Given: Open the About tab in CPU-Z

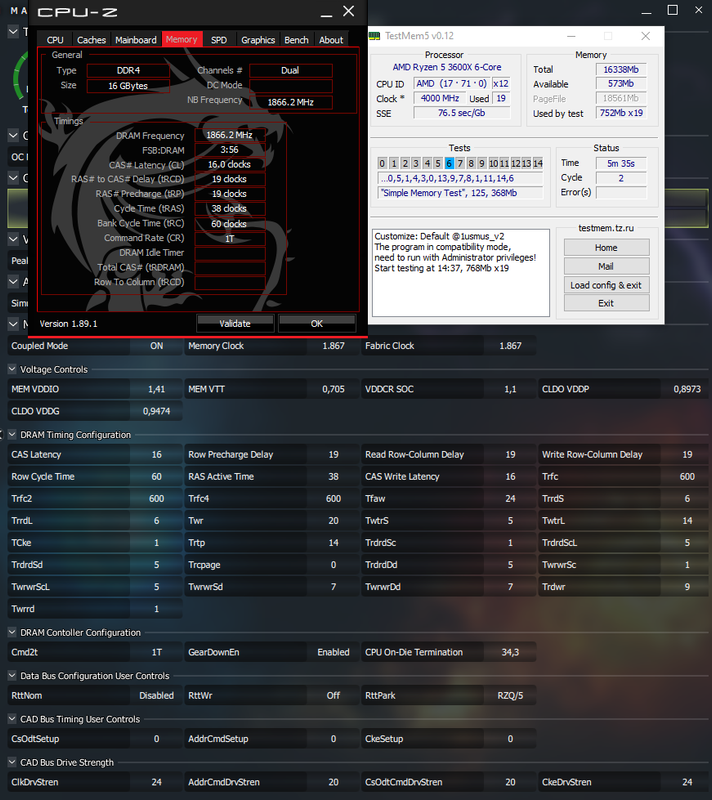Looking at the screenshot, I should coord(331,40).
